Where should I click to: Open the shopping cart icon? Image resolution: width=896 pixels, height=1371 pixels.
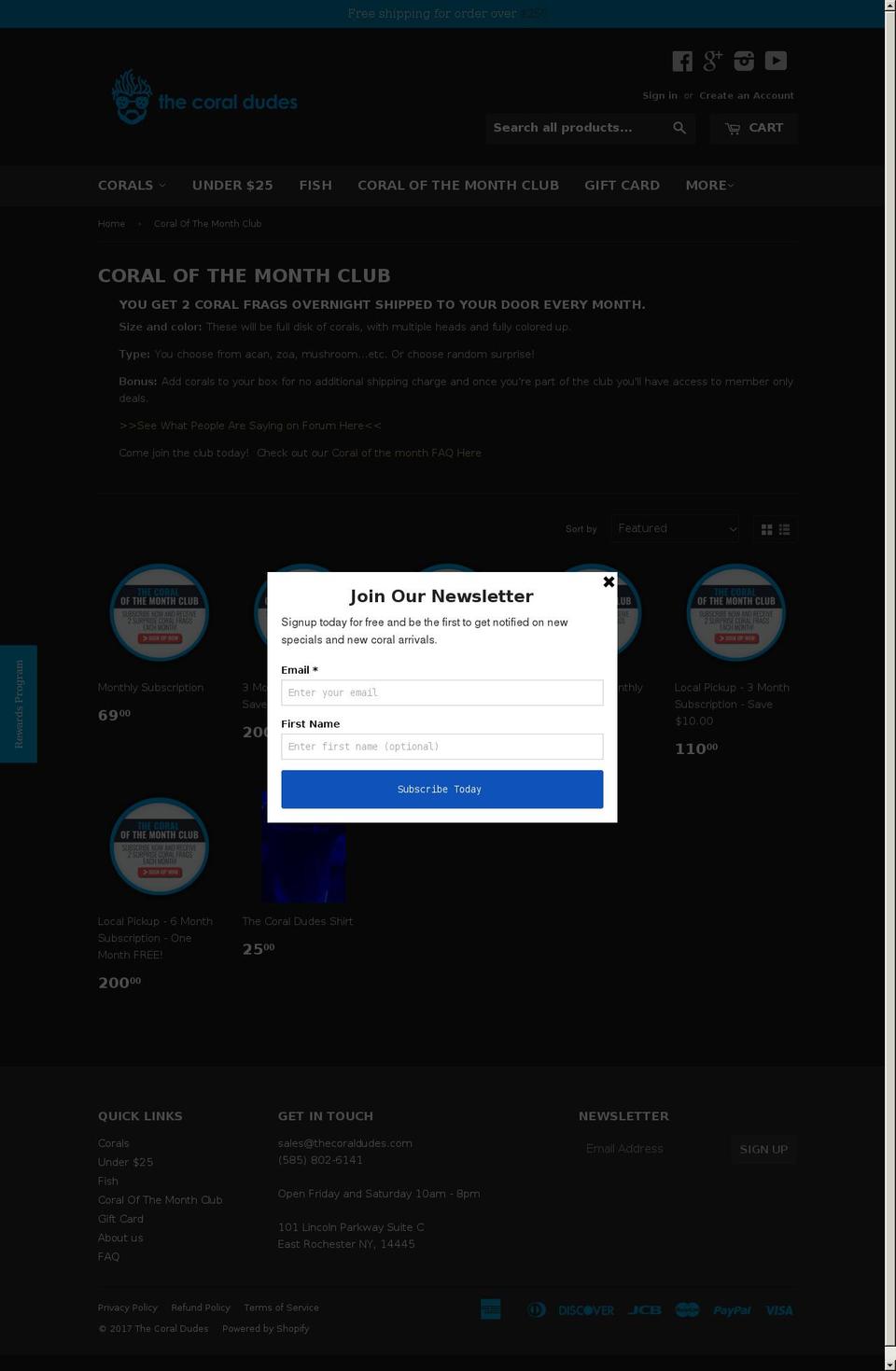click(753, 128)
